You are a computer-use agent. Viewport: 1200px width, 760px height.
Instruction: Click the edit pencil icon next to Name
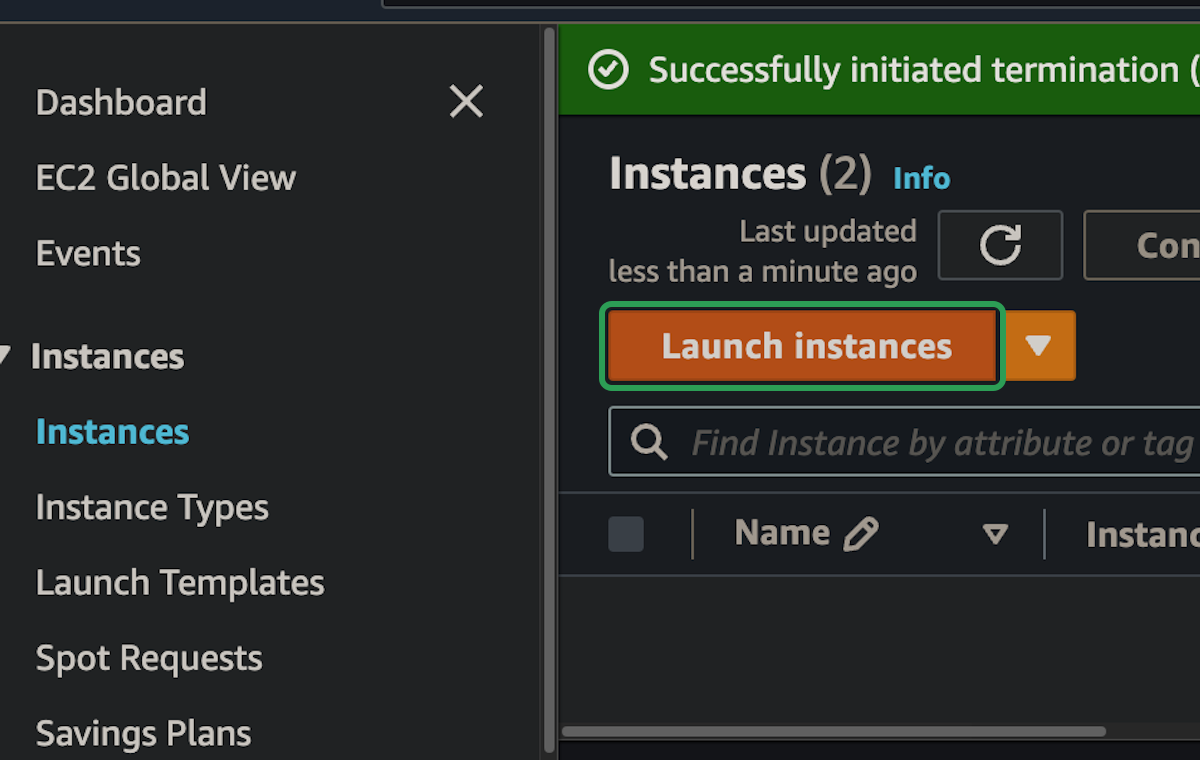pyautogui.click(x=861, y=534)
